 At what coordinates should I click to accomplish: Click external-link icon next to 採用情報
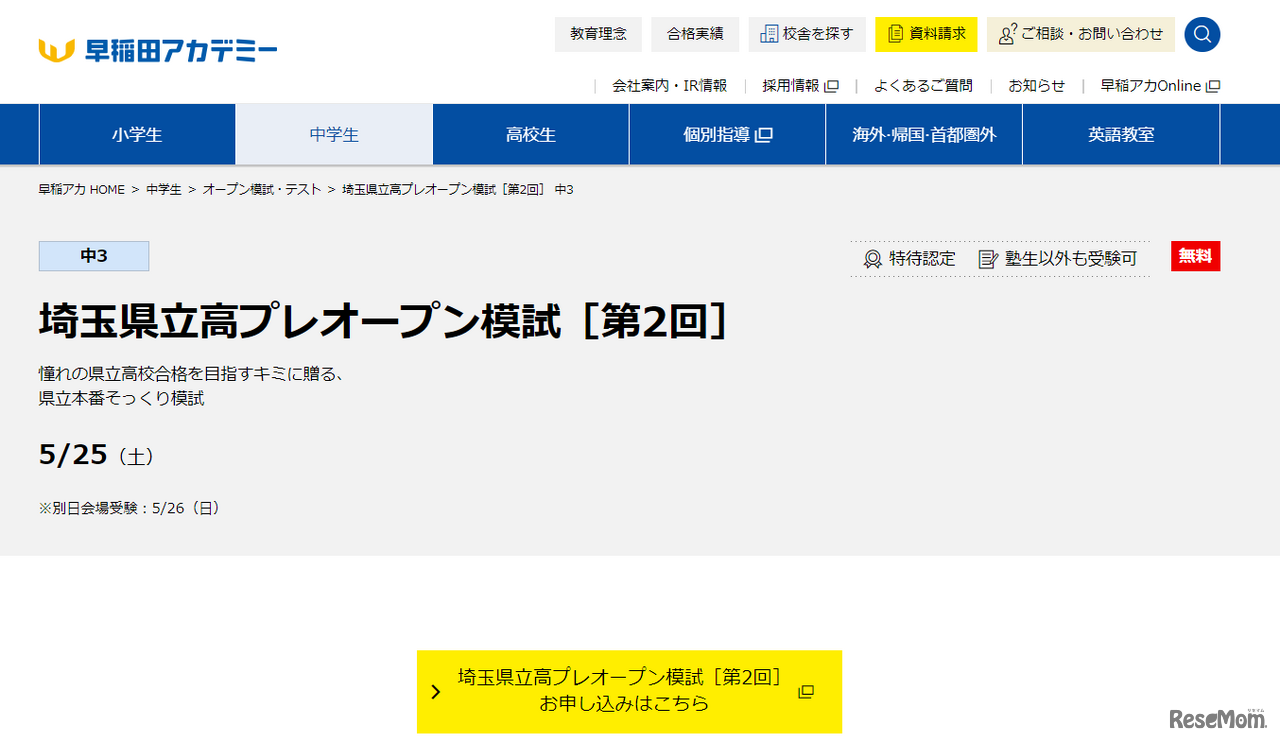(831, 86)
